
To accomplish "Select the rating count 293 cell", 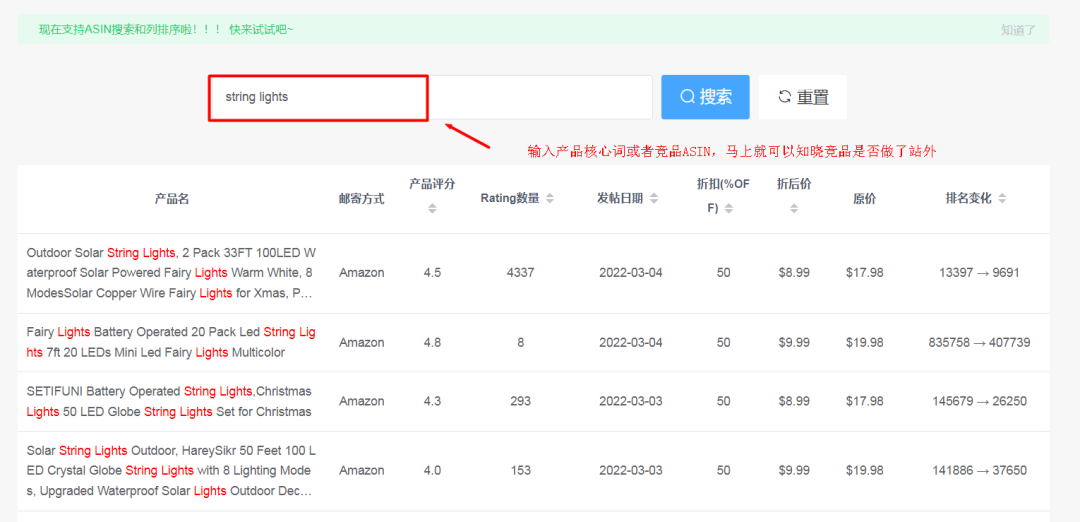I will [x=520, y=401].
